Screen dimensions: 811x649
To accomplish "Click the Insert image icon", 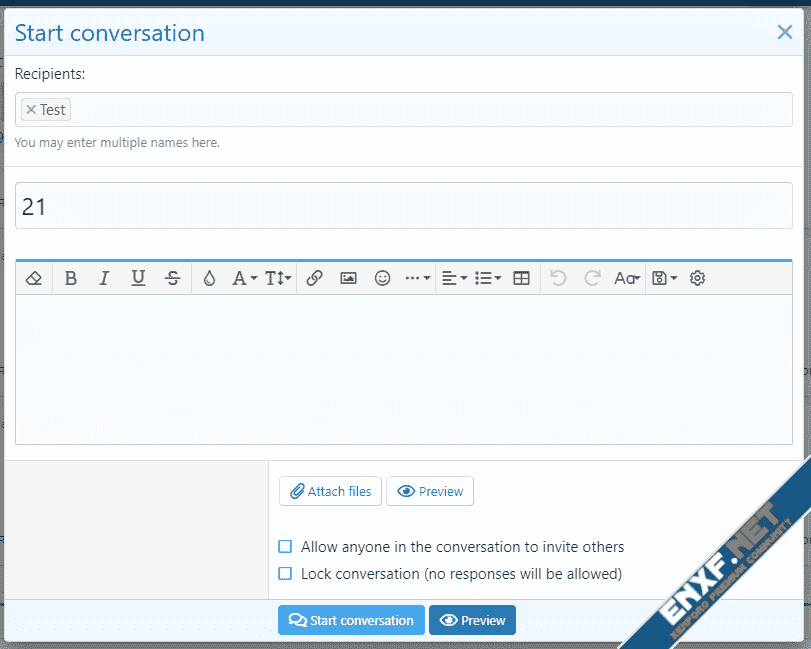I will coord(348,279).
